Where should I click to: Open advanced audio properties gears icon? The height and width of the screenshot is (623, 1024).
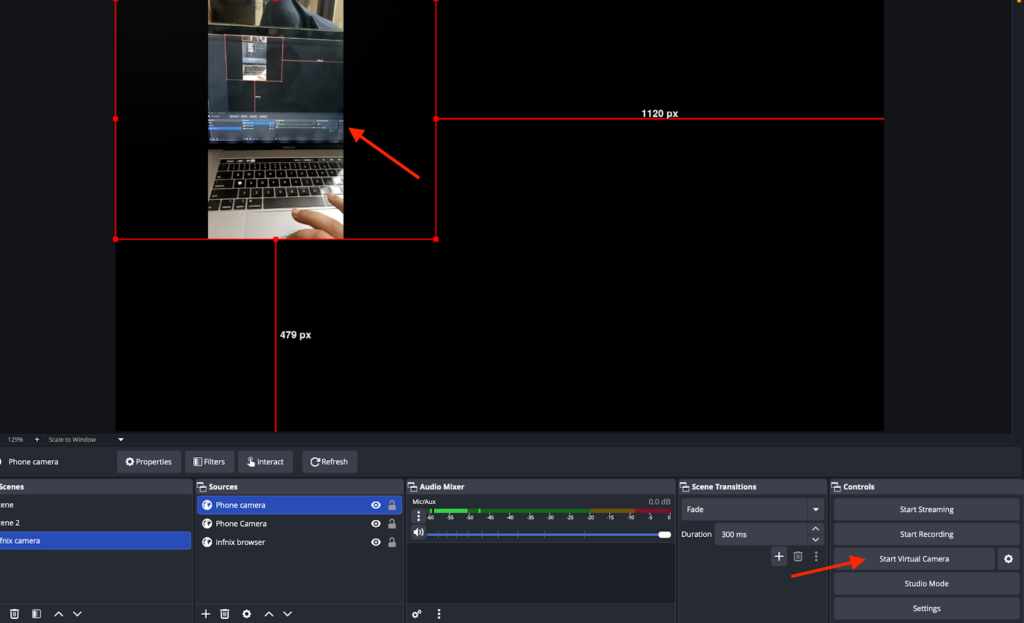point(417,613)
